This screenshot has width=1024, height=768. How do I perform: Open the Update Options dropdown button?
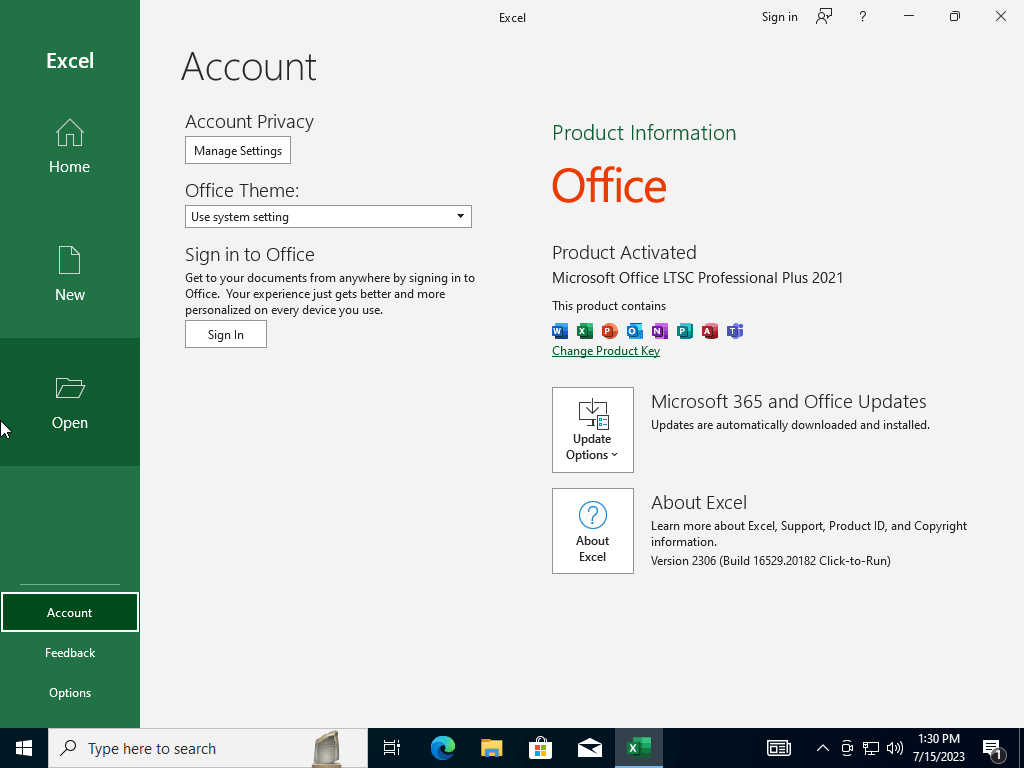coord(592,430)
